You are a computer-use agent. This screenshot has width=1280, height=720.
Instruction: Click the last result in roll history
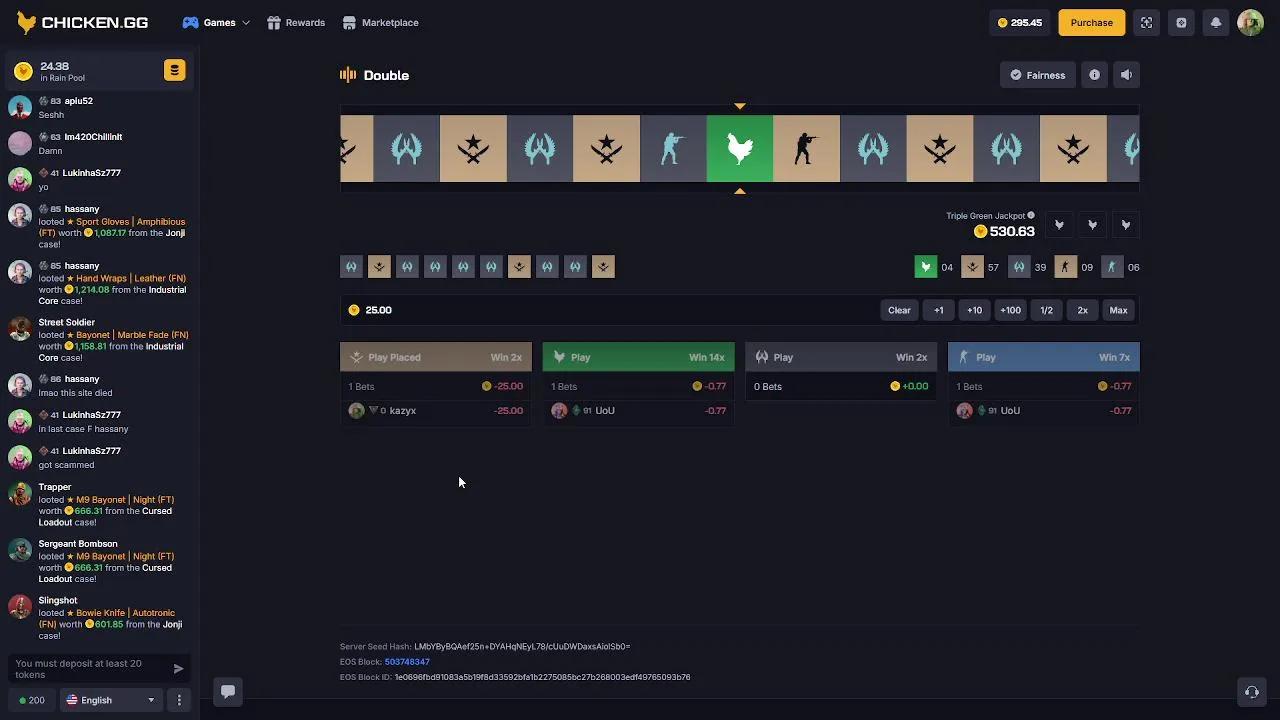pos(603,267)
